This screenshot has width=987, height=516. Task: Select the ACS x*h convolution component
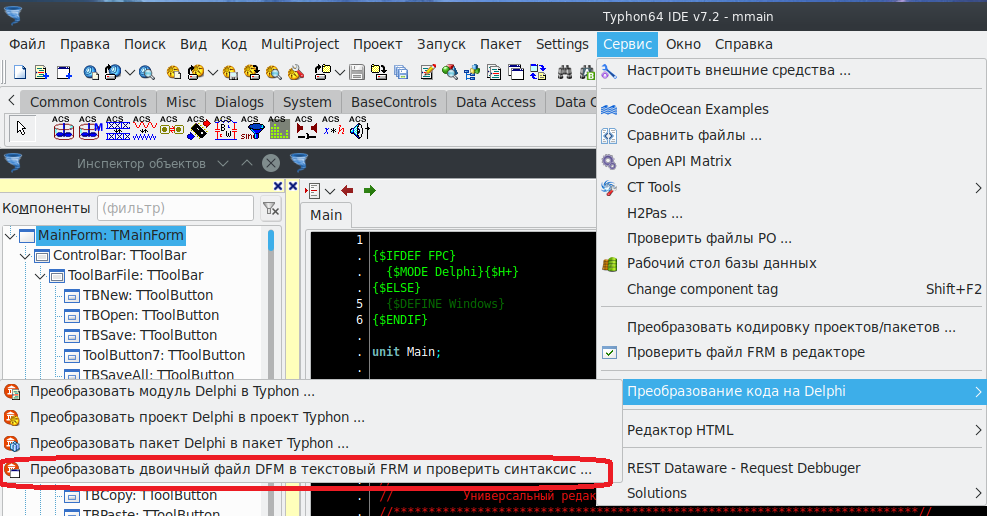(x=333, y=128)
